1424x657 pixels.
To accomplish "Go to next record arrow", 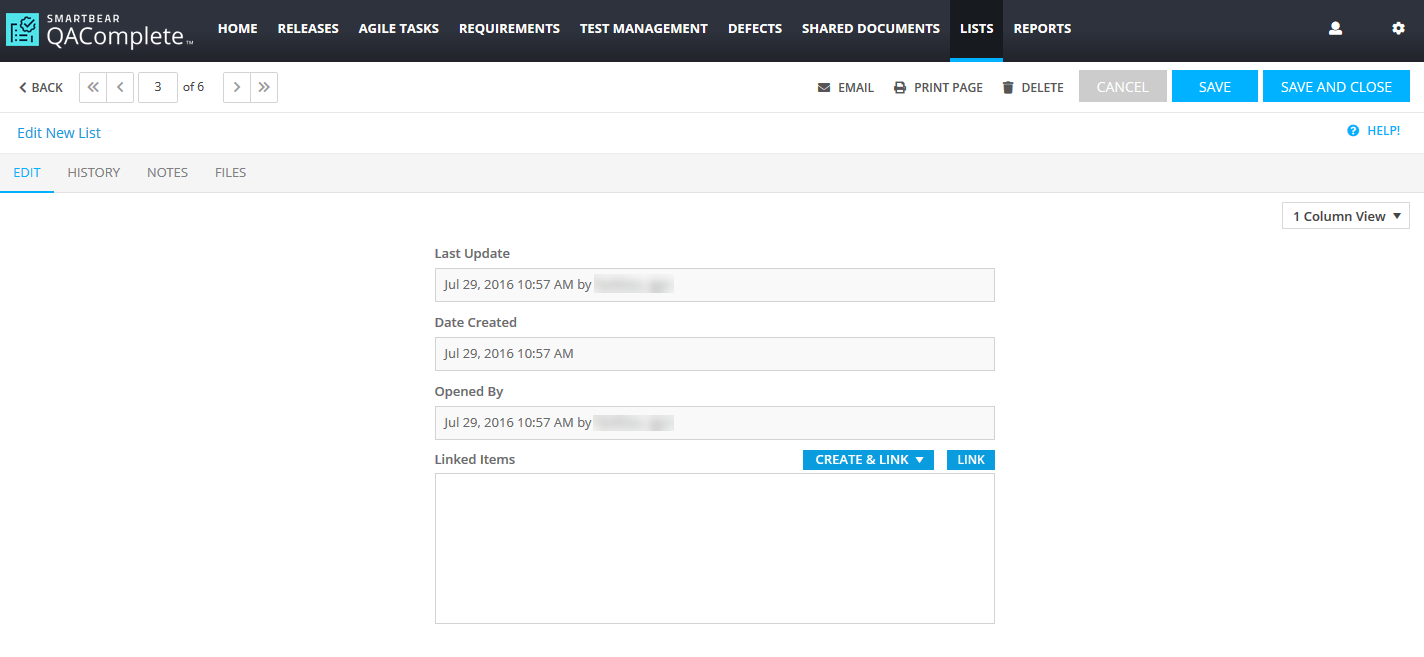I will tap(237, 87).
